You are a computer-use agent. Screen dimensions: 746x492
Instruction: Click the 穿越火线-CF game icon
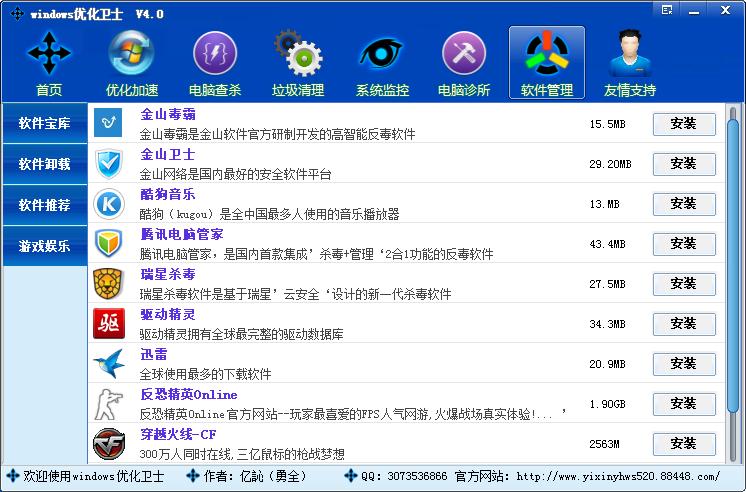point(109,444)
